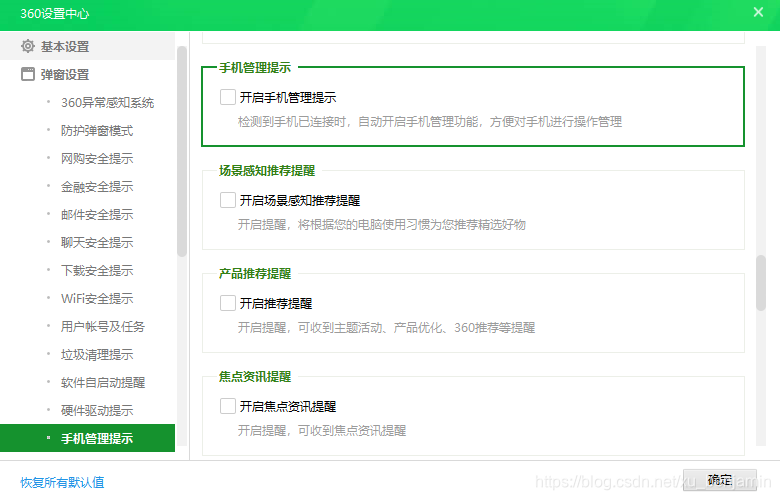Go to 软件自启动提醒

coord(103,382)
